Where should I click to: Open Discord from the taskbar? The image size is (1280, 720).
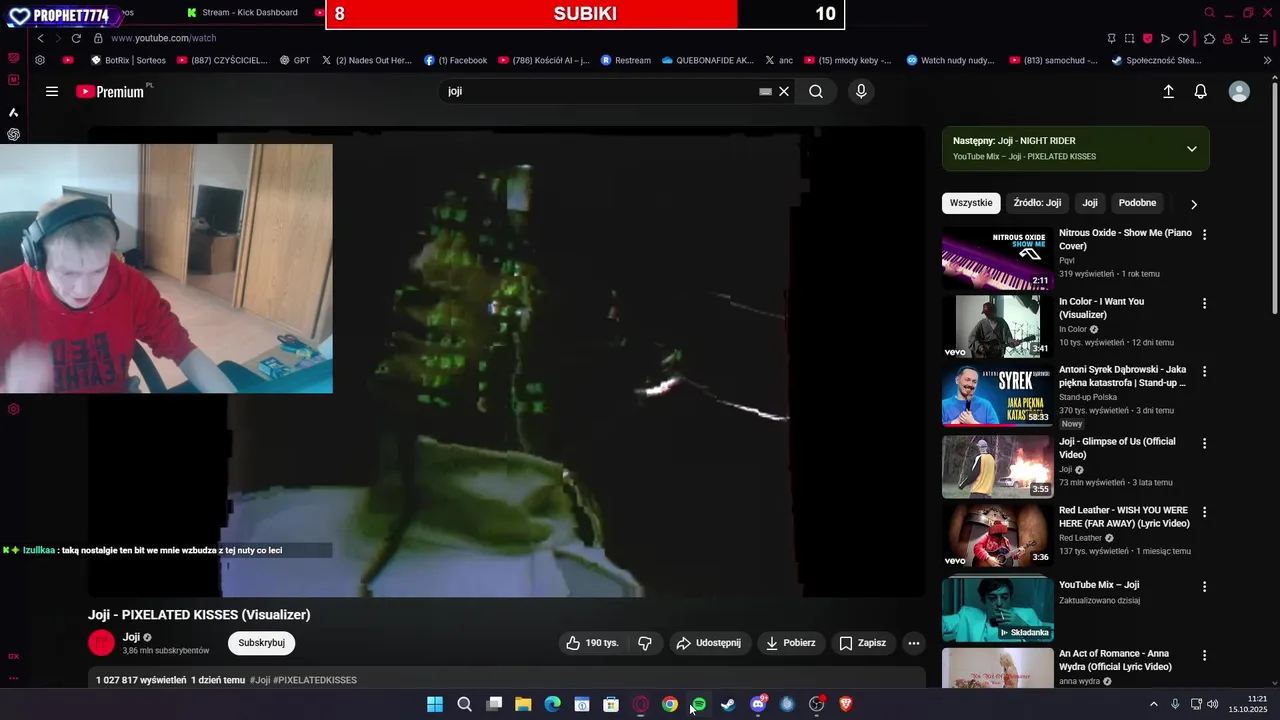tap(758, 704)
